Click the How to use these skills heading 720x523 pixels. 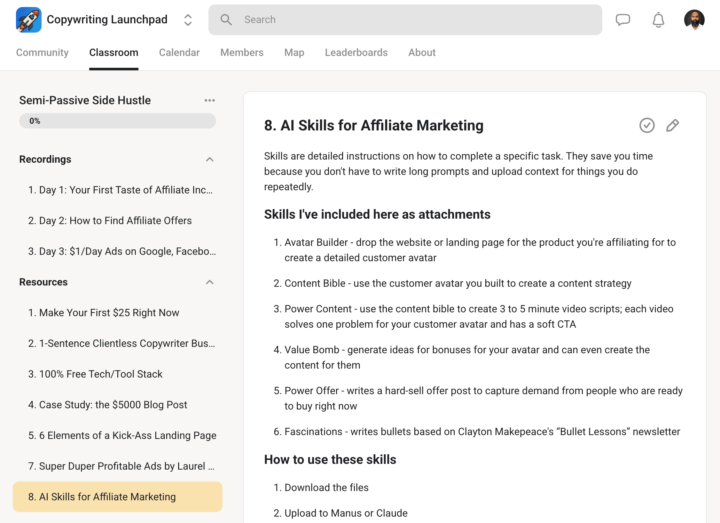pyautogui.click(x=330, y=460)
